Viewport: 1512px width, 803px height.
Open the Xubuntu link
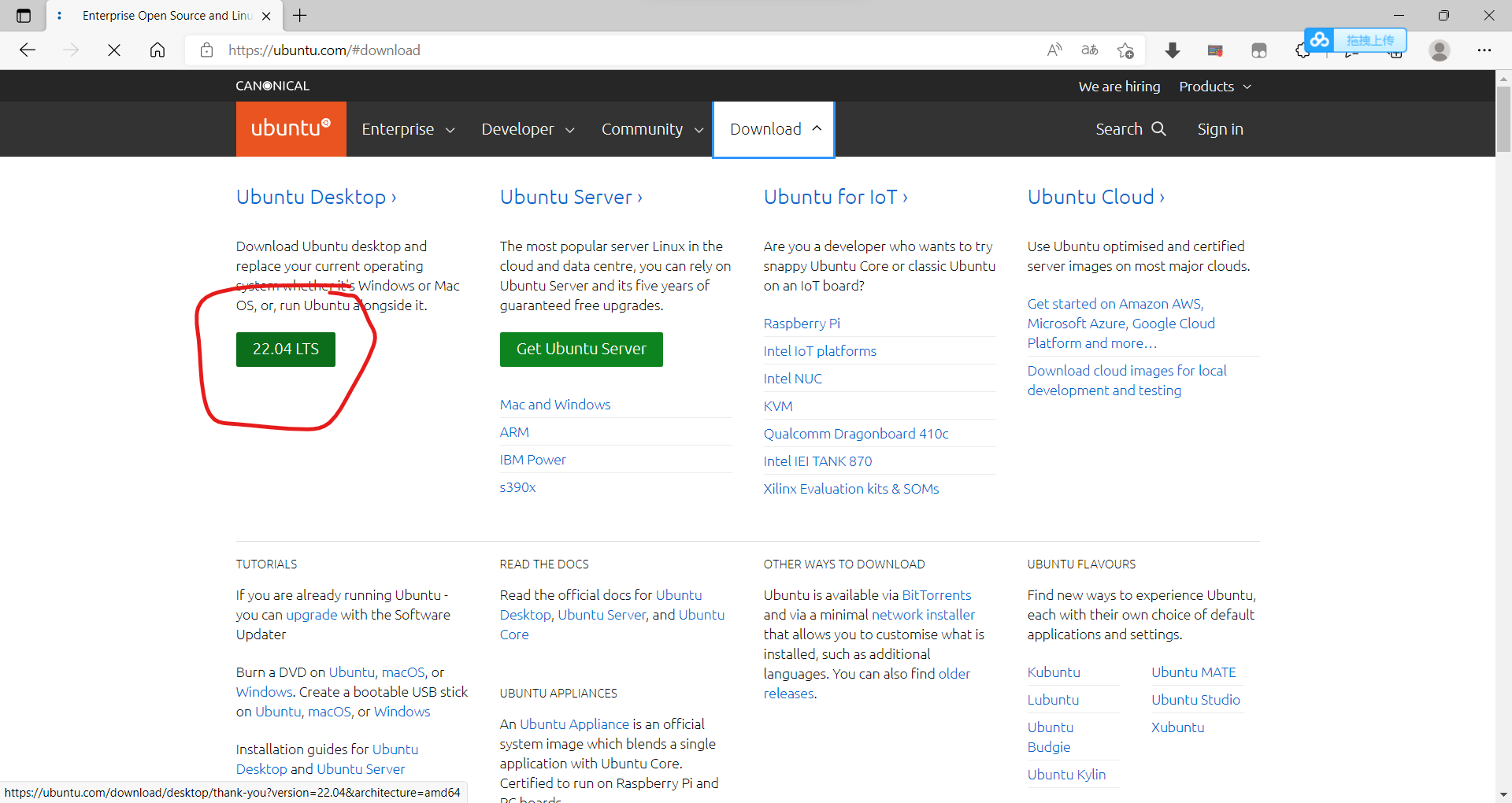click(x=1177, y=727)
